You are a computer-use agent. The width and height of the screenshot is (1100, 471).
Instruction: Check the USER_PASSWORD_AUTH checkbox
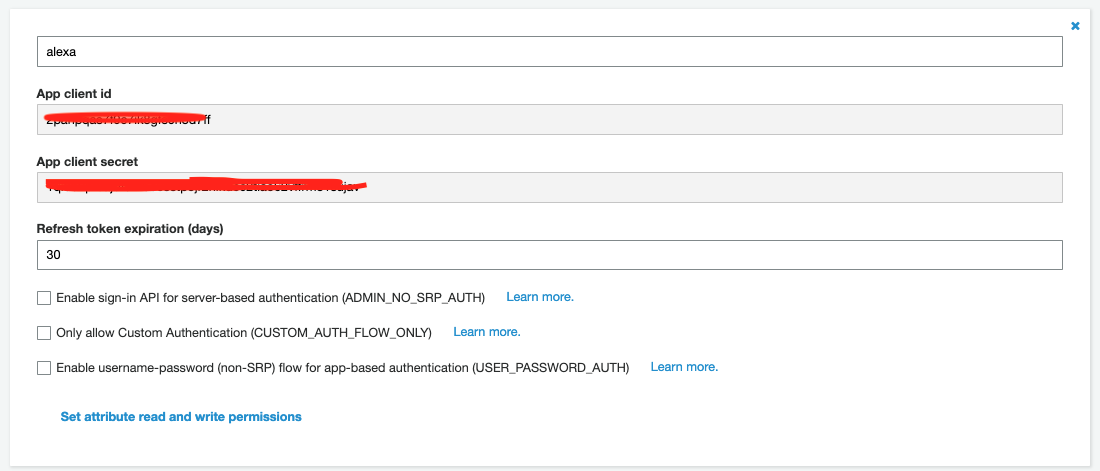click(x=44, y=368)
